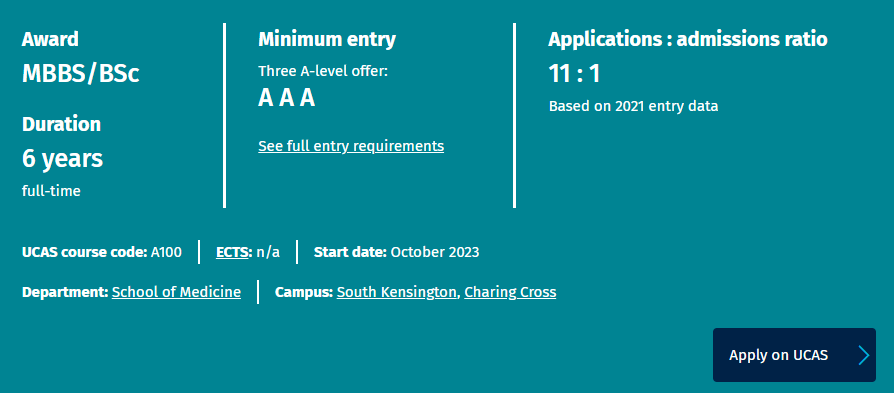
Task: Select the Minimum entry heading
Action: [327, 39]
